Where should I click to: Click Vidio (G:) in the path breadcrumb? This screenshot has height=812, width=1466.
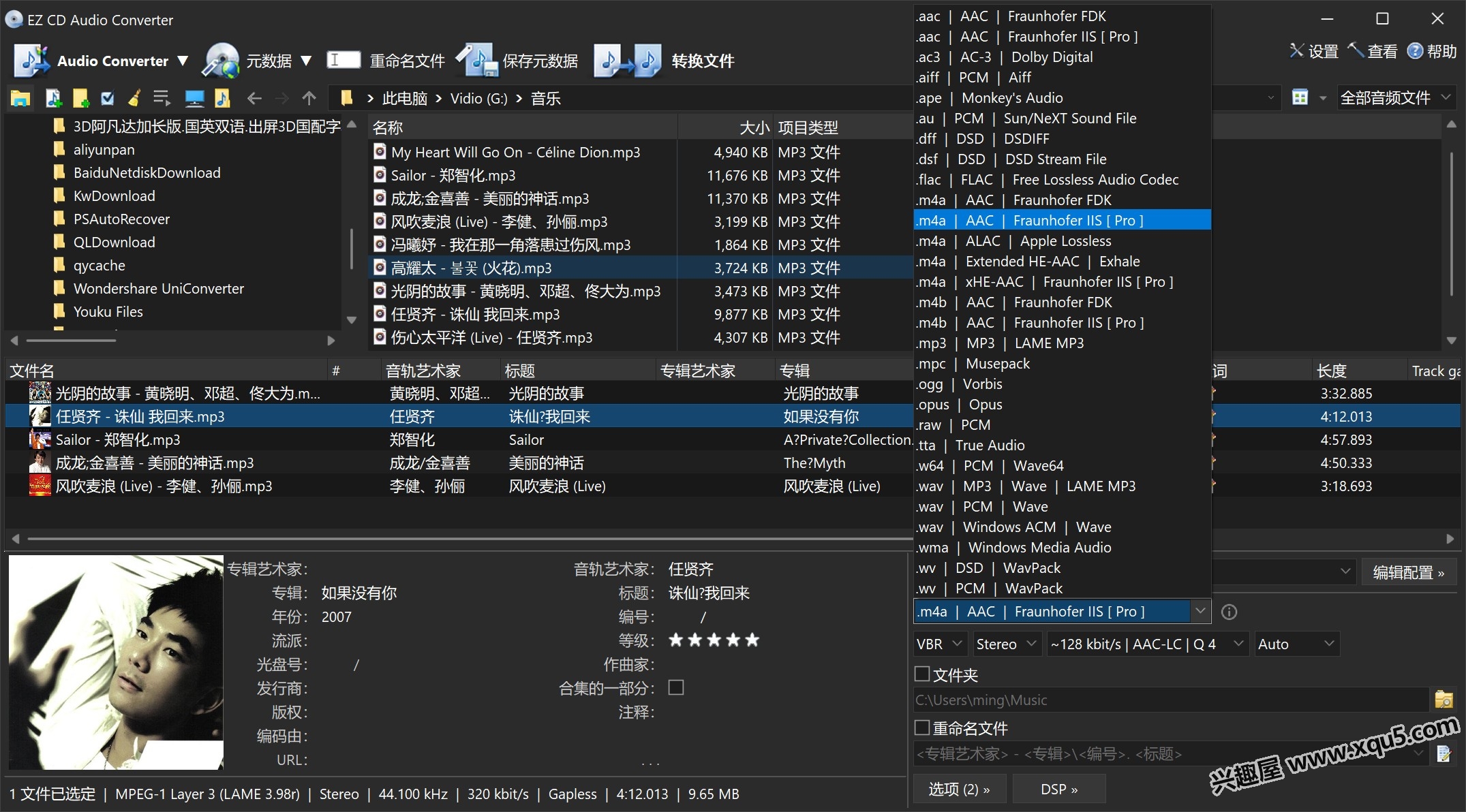pyautogui.click(x=478, y=99)
